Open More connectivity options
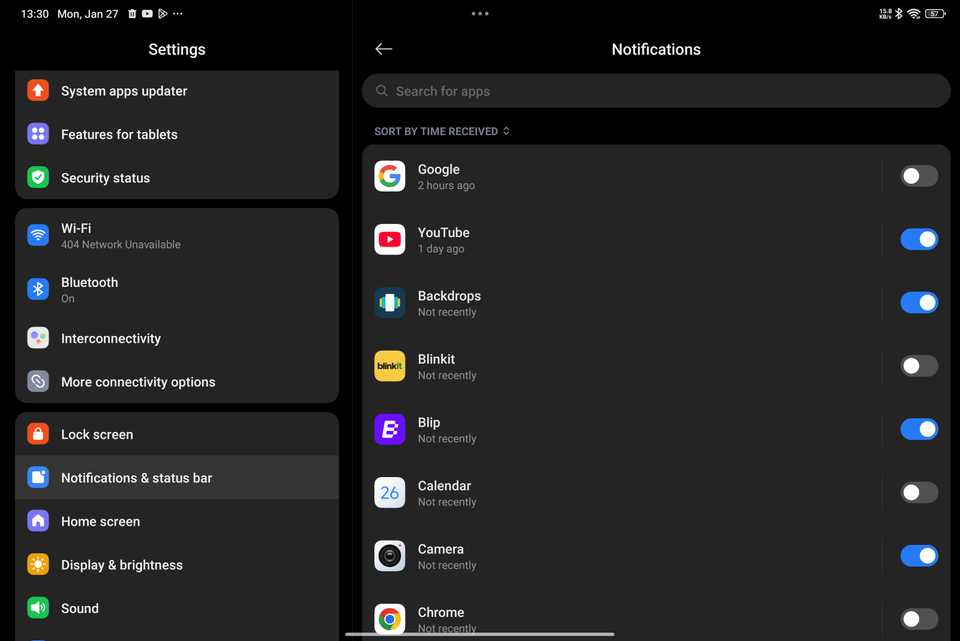The image size is (960, 641). point(177,381)
